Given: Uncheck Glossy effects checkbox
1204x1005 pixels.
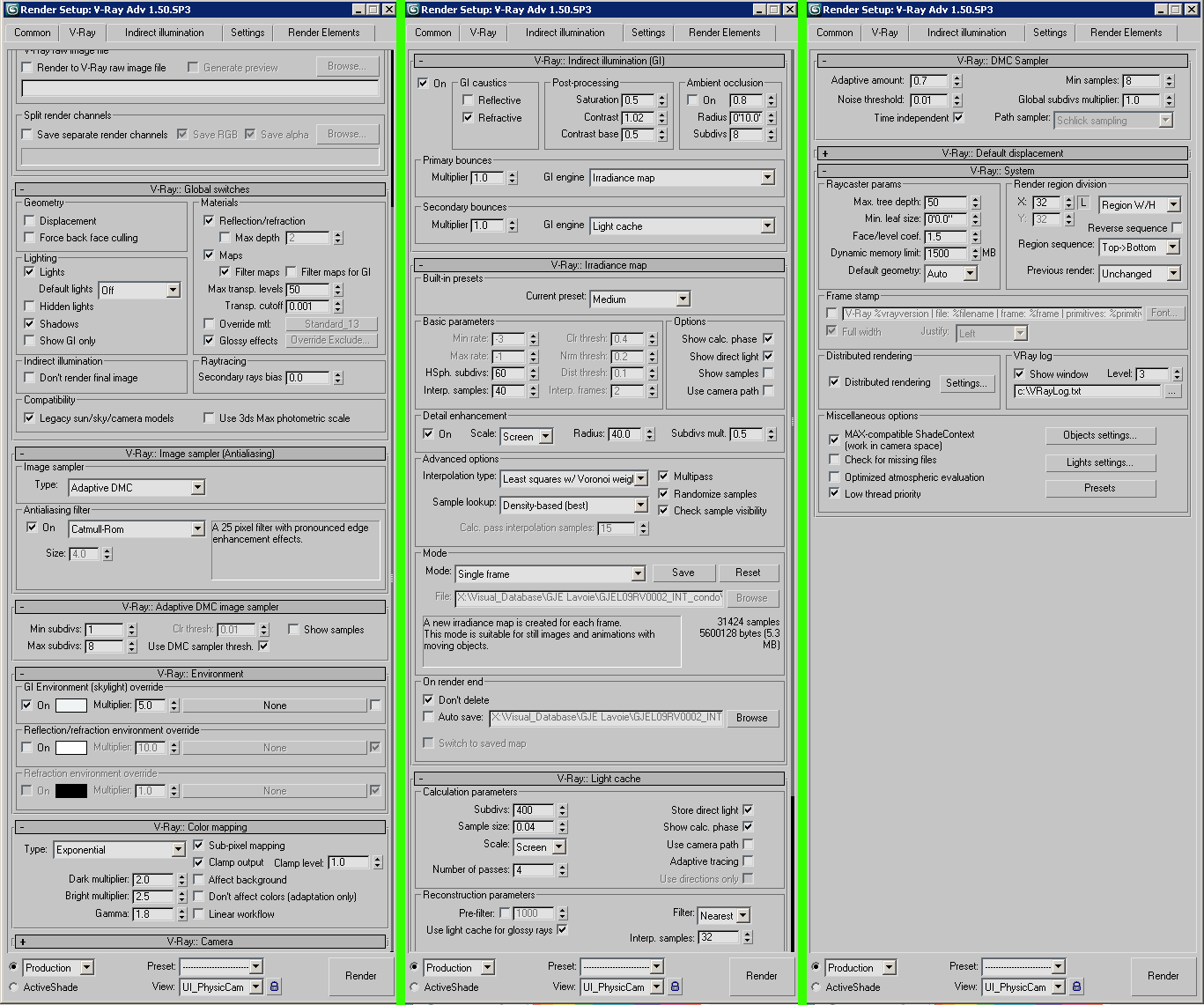Looking at the screenshot, I should (x=209, y=341).
